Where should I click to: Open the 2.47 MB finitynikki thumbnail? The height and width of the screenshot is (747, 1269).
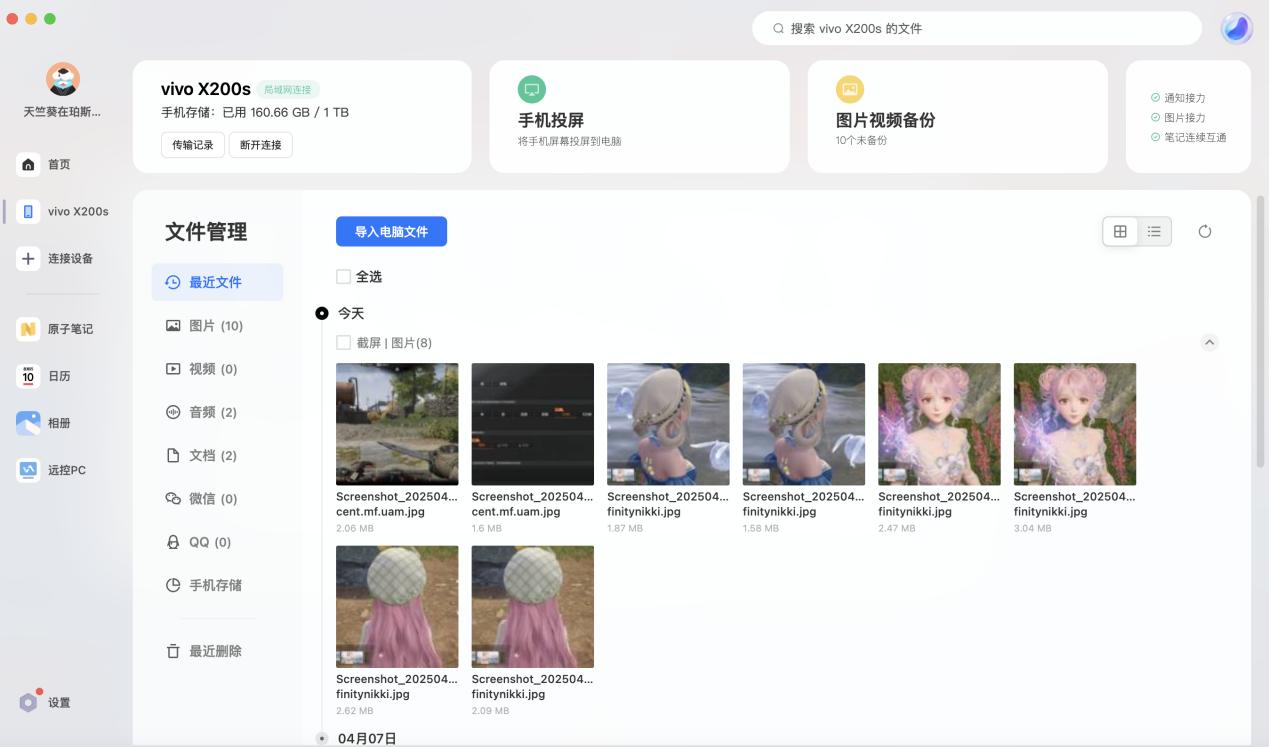939,424
